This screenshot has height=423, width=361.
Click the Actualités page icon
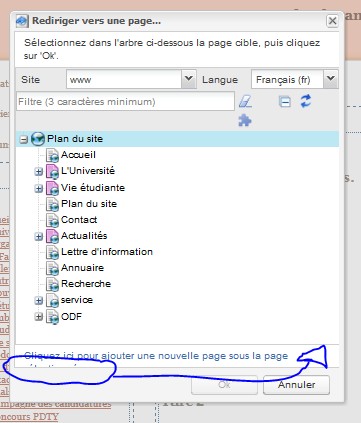click(x=52, y=236)
